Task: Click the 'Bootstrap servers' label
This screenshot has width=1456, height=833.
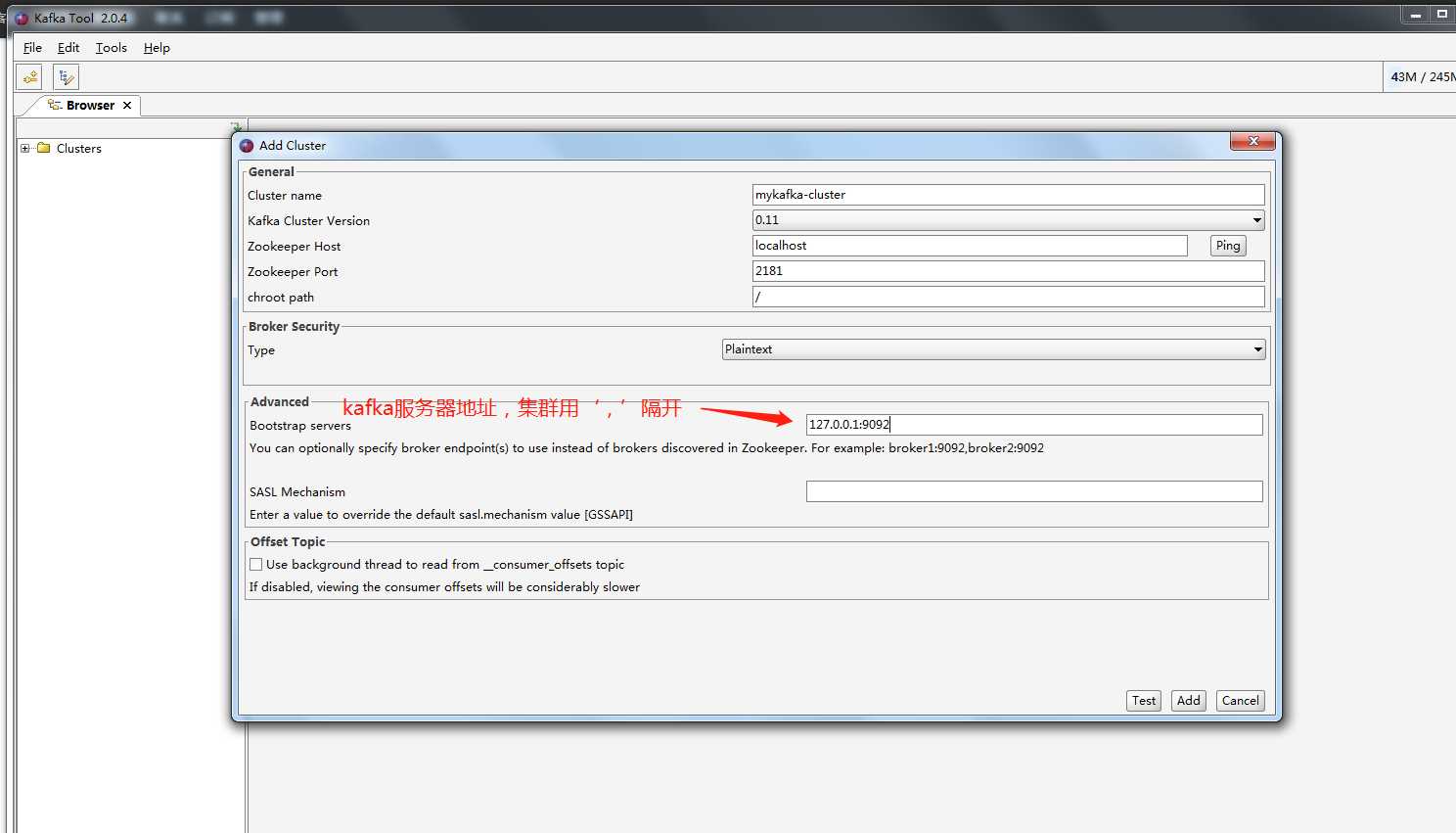Action: point(300,426)
